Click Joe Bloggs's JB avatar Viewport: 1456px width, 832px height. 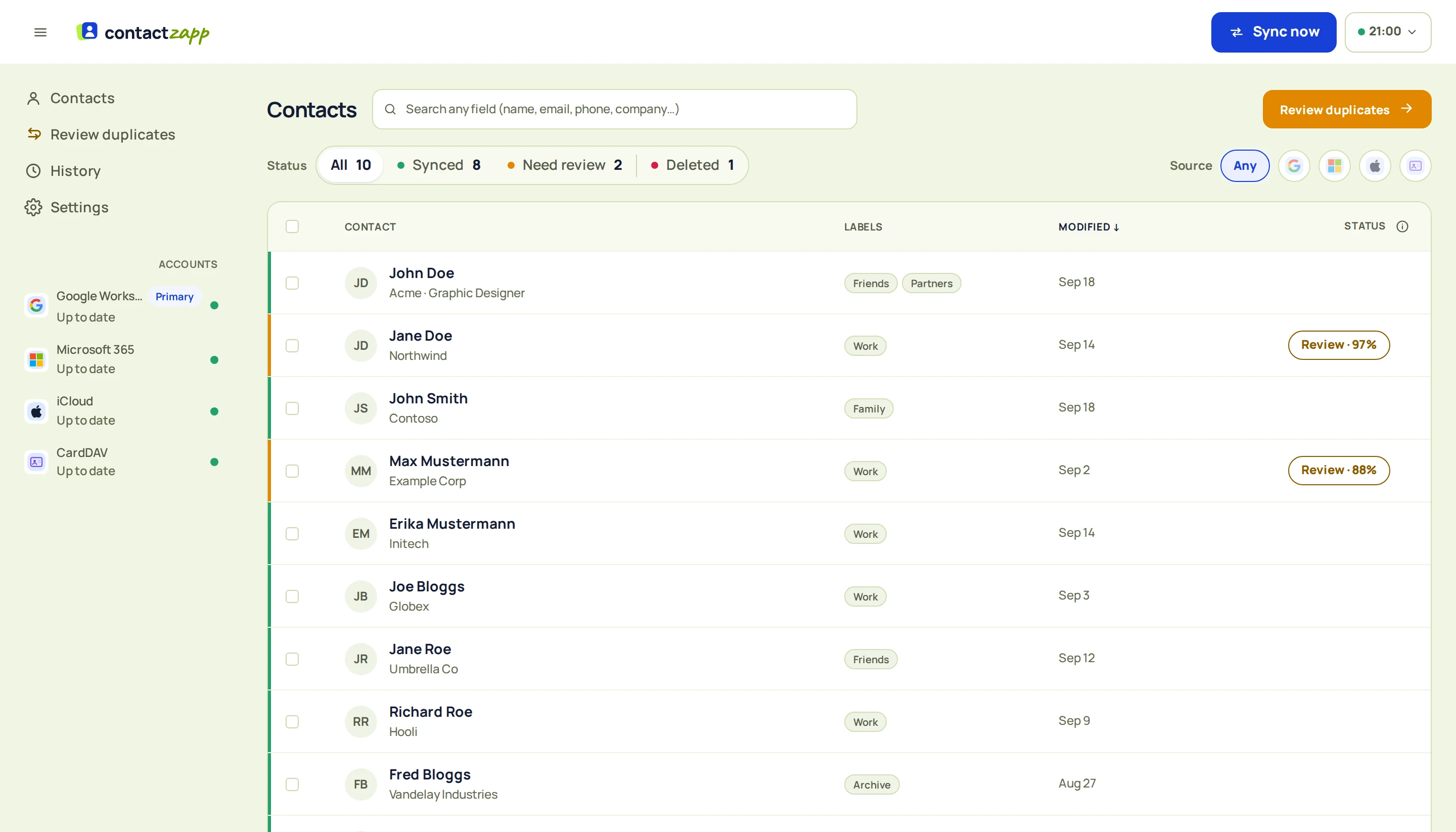coord(360,596)
